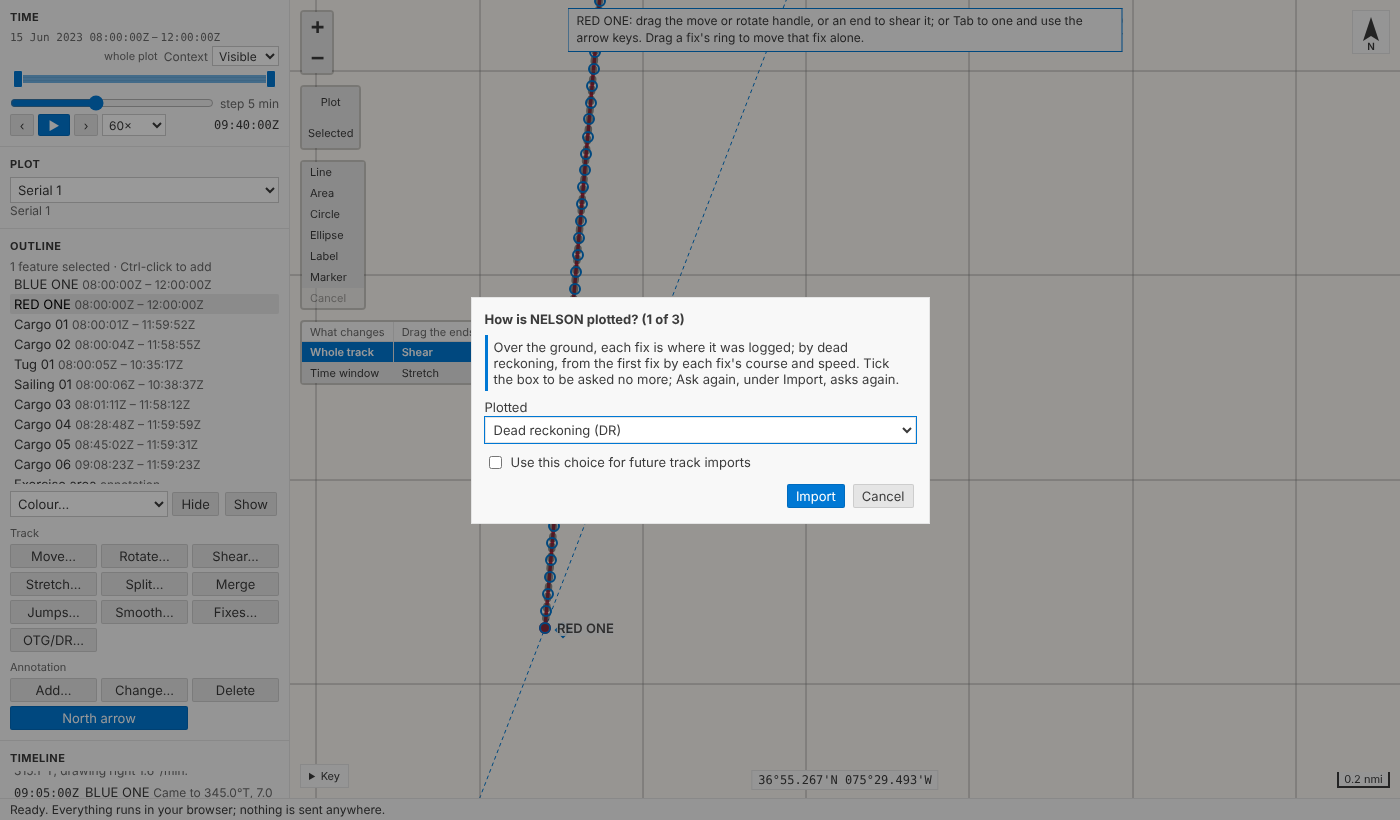Open the track Shear... tool
This screenshot has width=1400, height=820.
(235, 556)
